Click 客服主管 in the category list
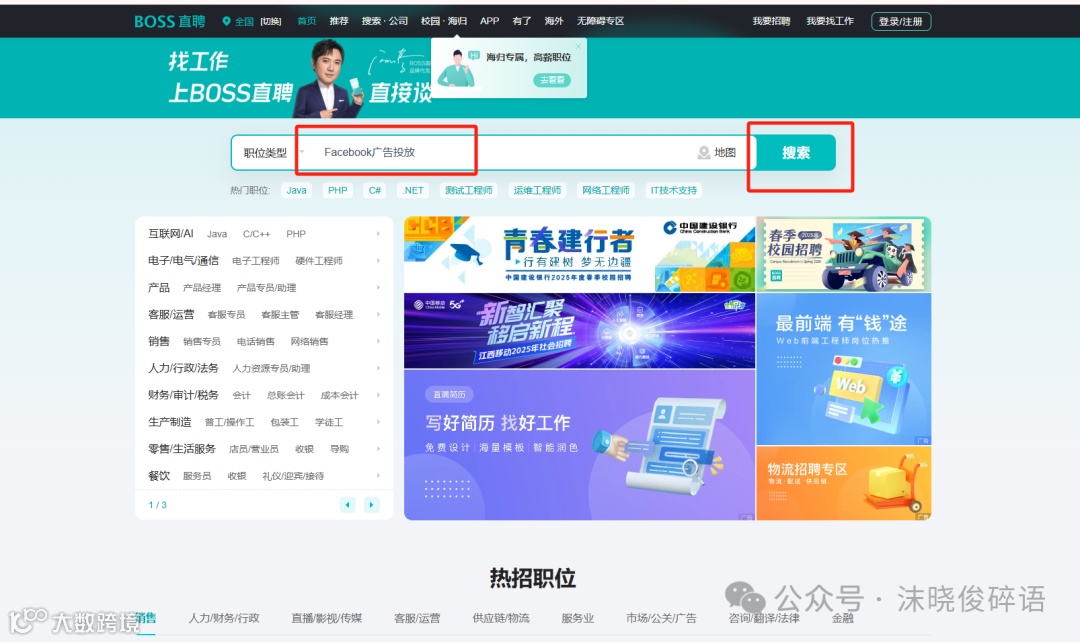This screenshot has width=1080, height=642. (x=280, y=315)
